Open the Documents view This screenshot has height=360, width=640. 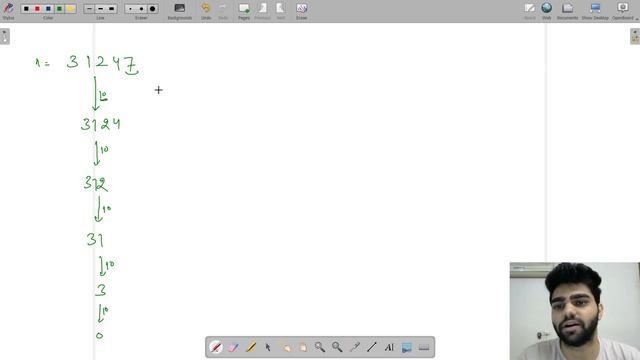point(567,11)
